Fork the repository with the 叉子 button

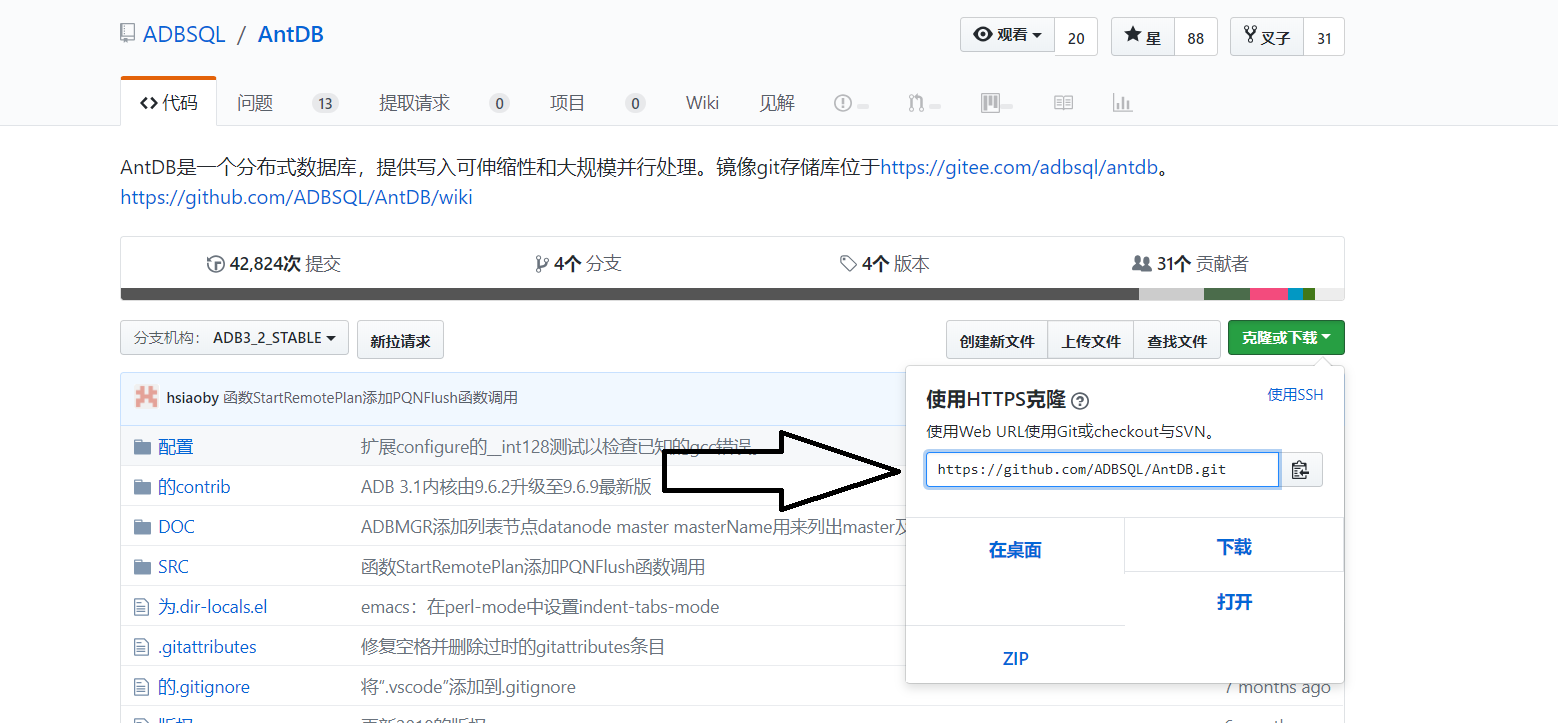pos(1267,37)
